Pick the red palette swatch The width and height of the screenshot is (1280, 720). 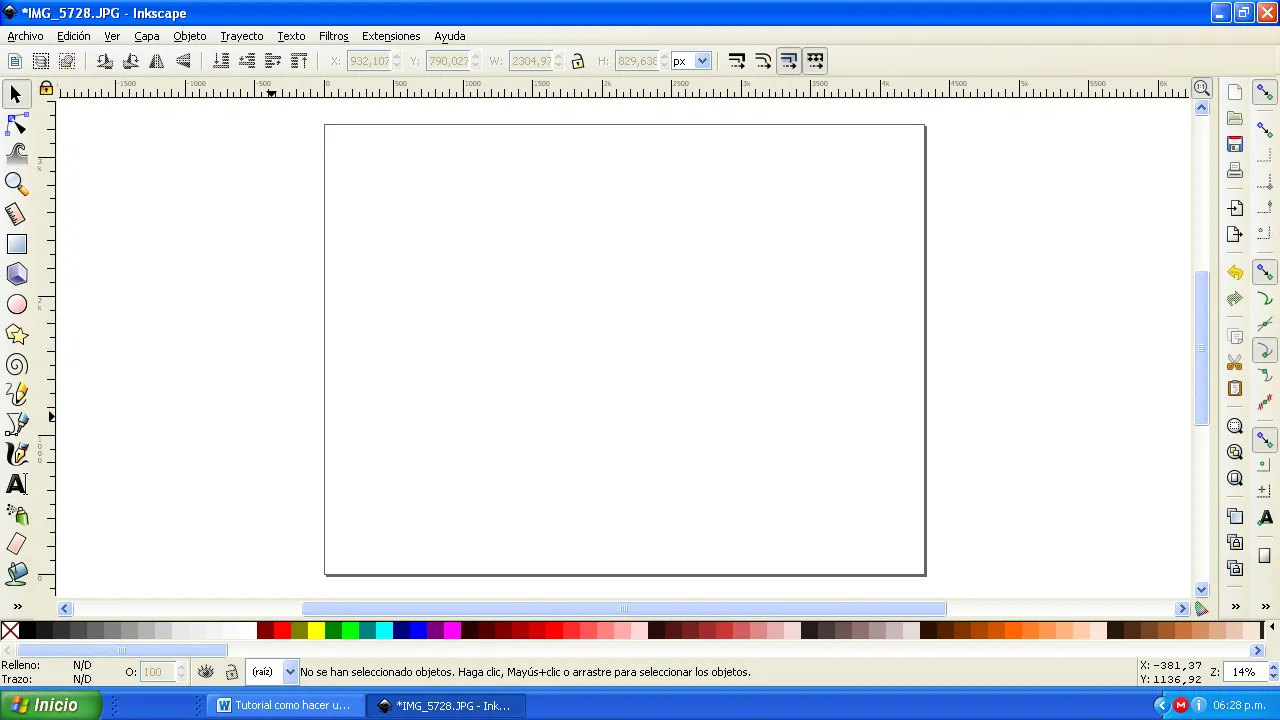click(x=282, y=630)
